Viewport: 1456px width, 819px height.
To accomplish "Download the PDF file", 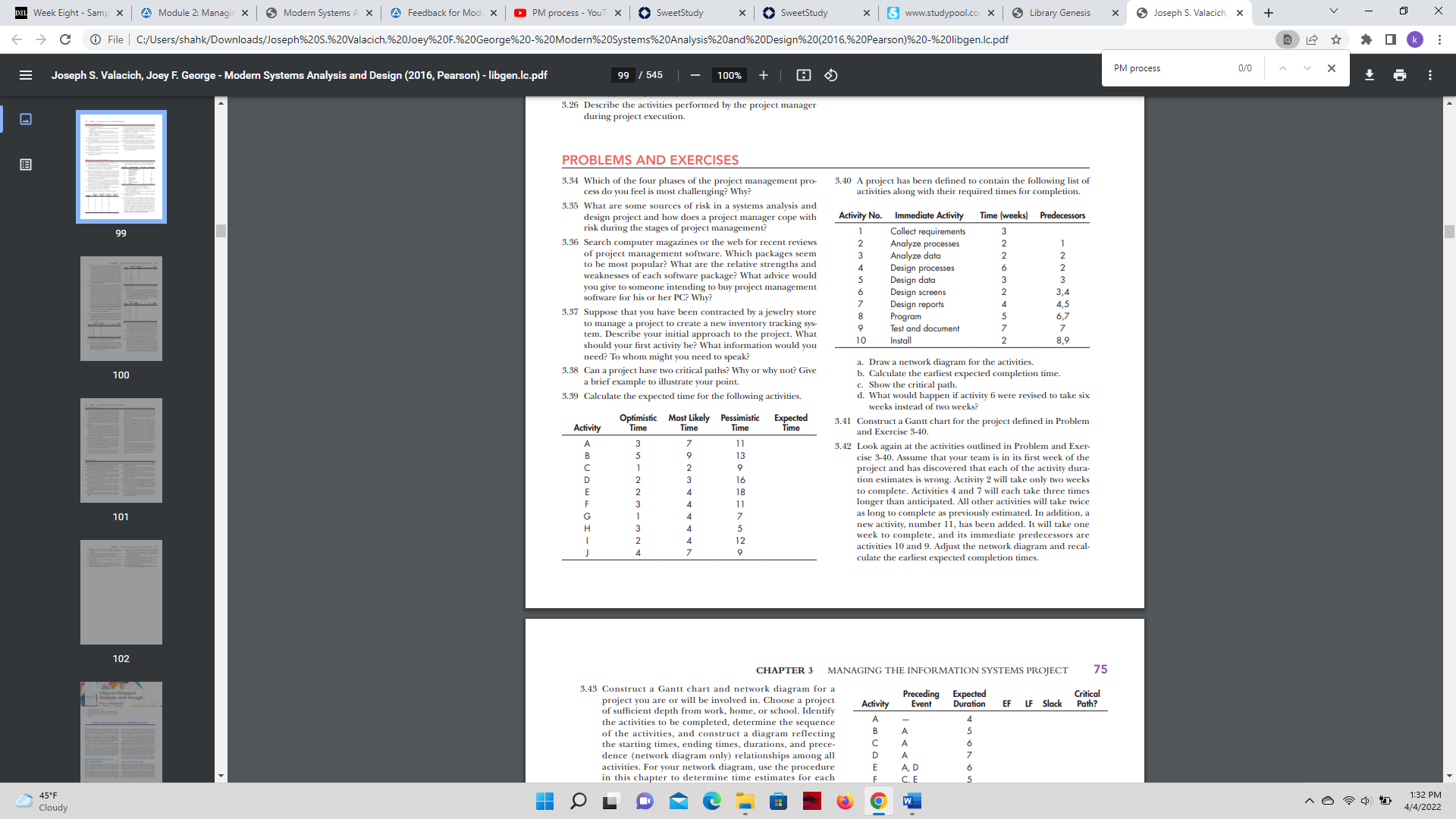I will [1370, 75].
